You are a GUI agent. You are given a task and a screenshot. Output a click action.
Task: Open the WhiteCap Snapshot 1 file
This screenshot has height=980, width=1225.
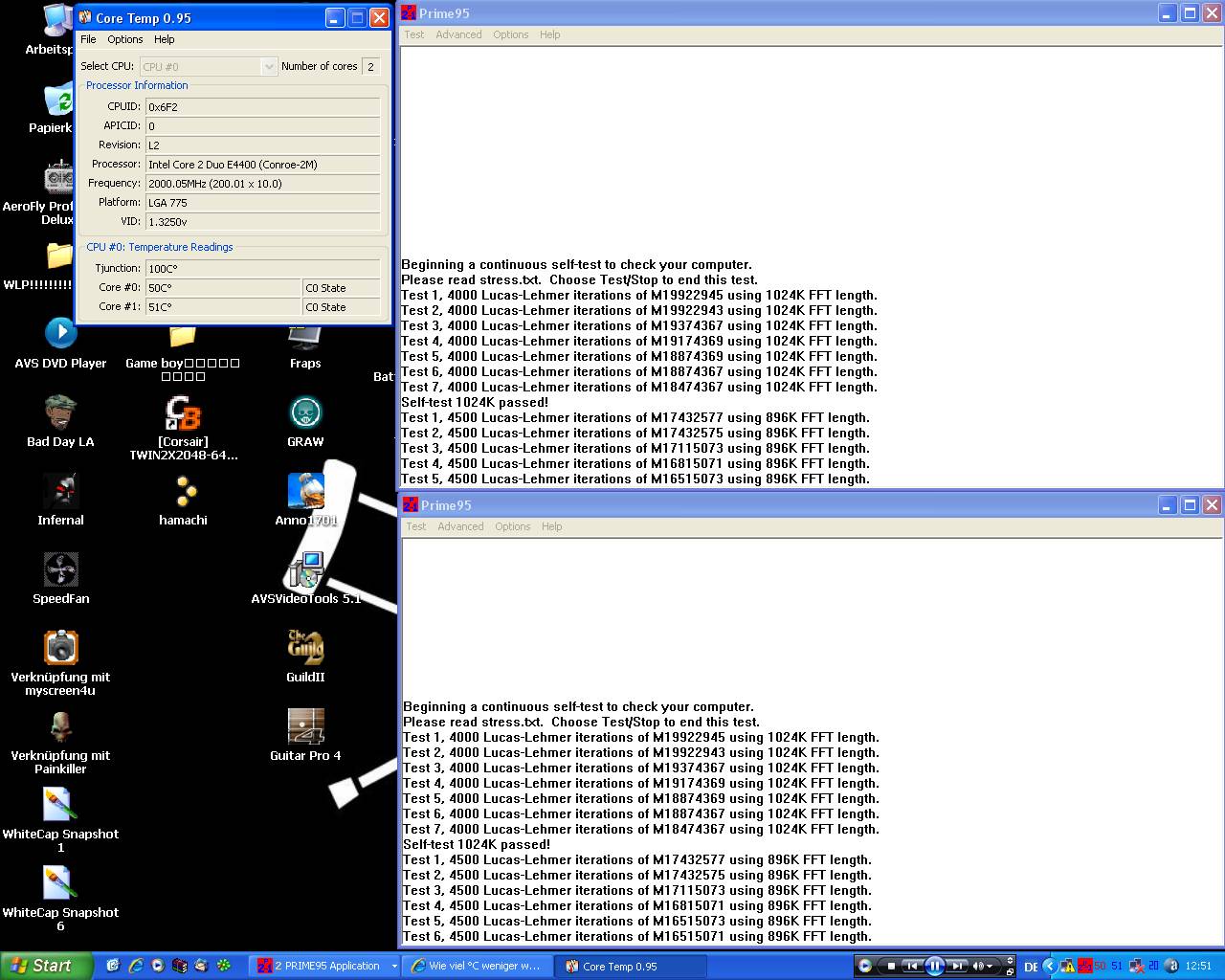(x=58, y=805)
